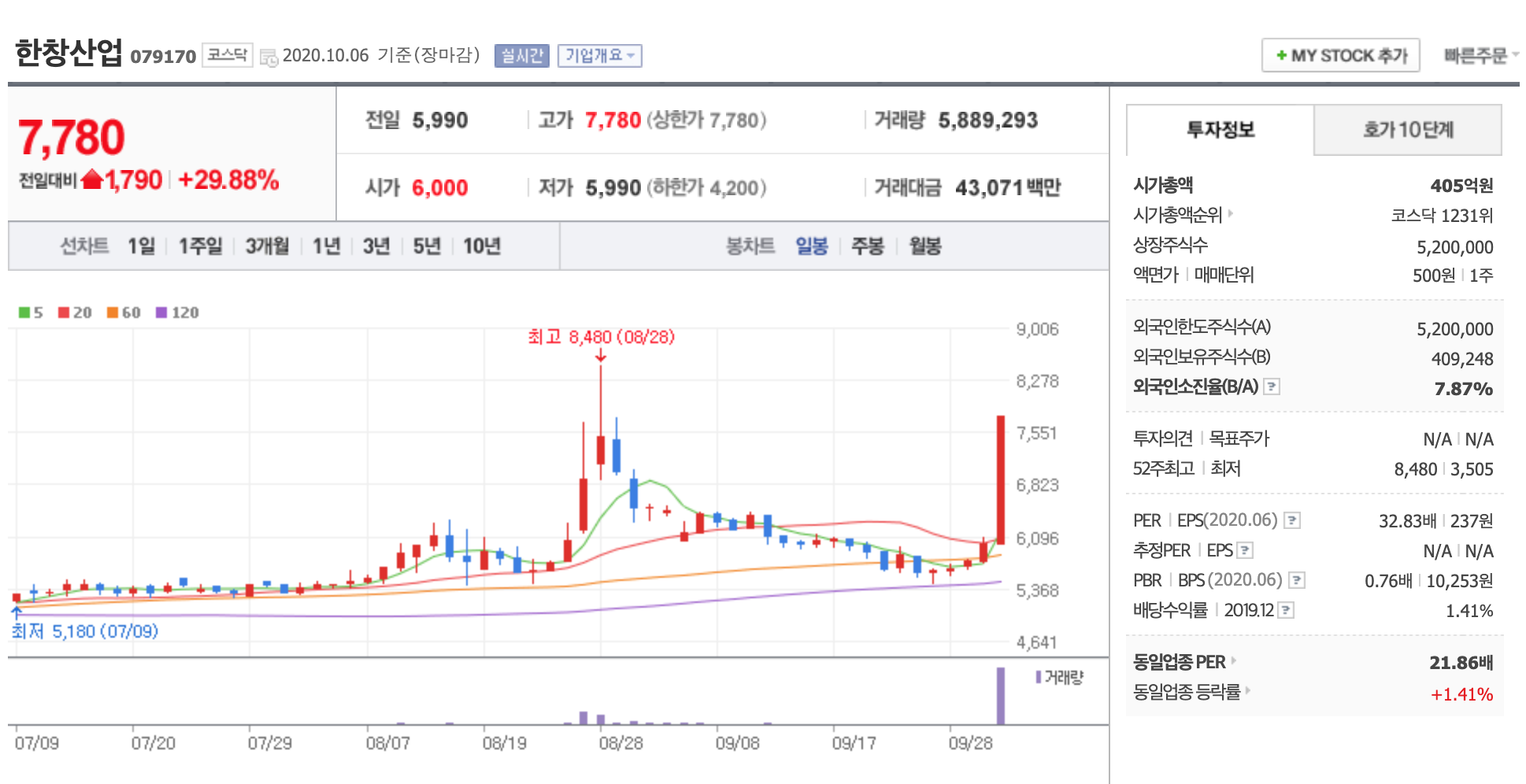Click the purple 120-day moving average swatch
Viewport: 1526px width, 784px height.
point(161,312)
